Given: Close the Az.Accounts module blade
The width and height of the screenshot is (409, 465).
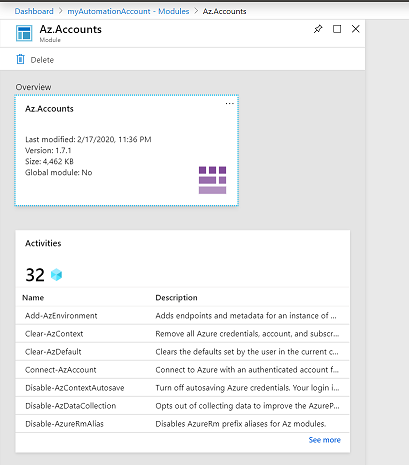Looking at the screenshot, I should click(356, 29).
